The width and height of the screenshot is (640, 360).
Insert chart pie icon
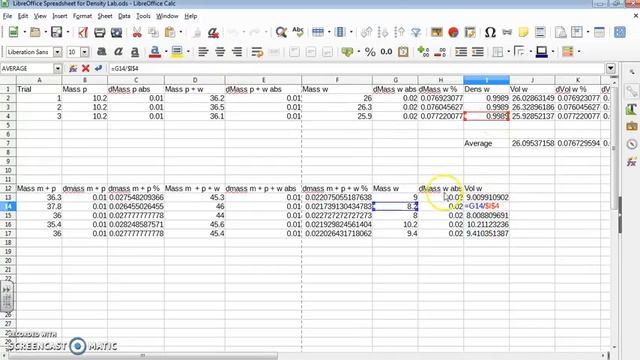[453, 32]
